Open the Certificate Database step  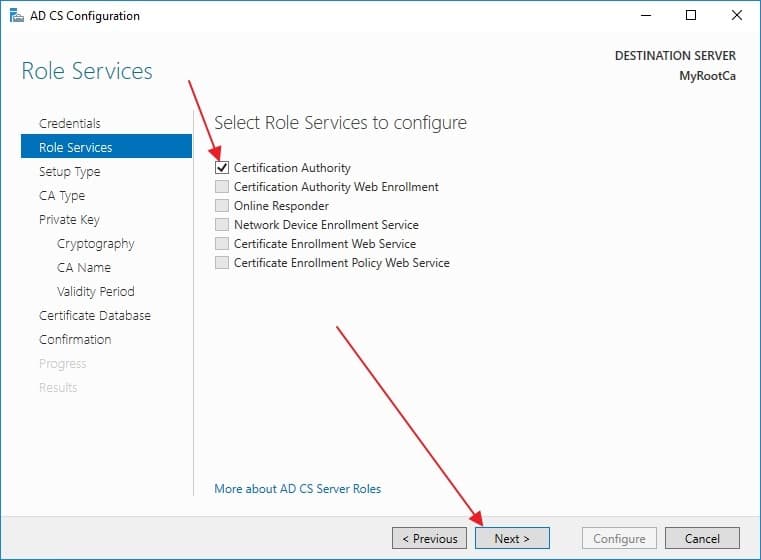pos(95,315)
